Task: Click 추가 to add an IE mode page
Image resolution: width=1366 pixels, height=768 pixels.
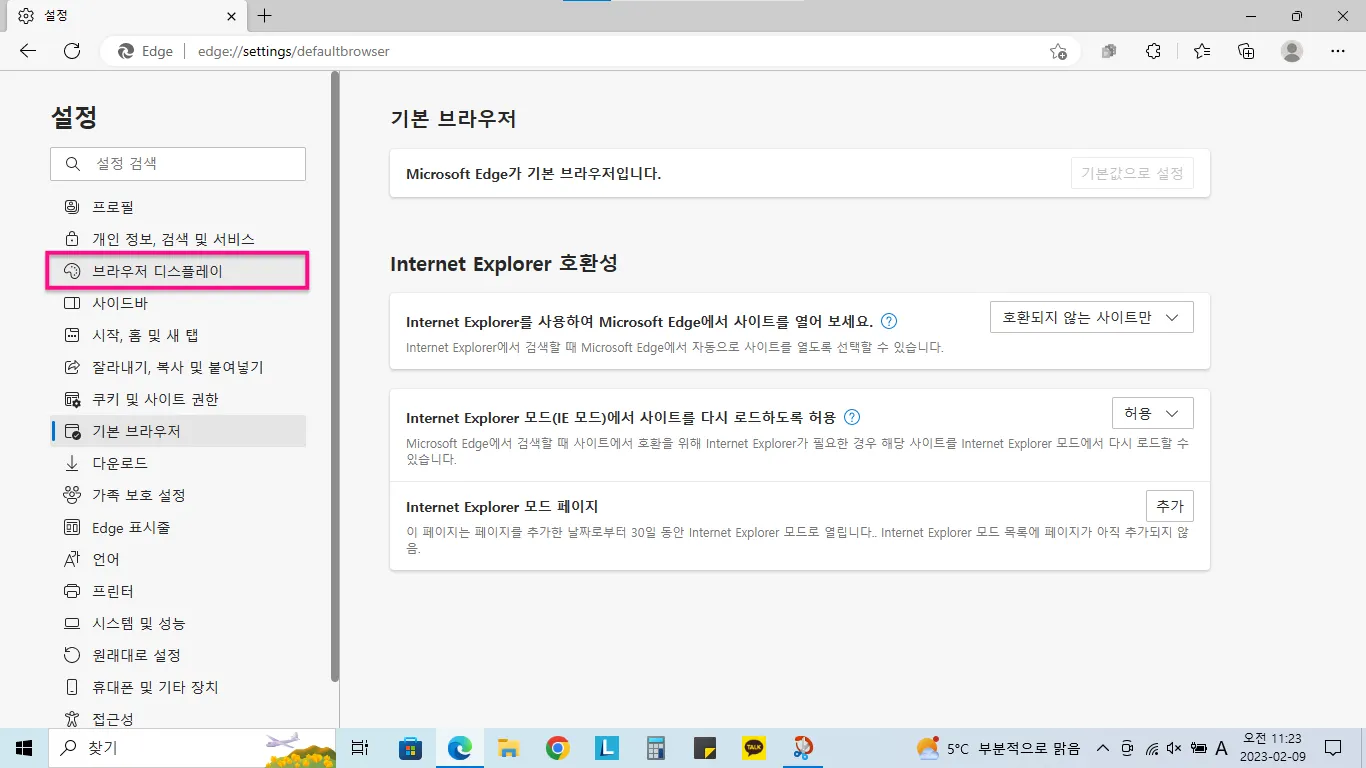Action: coord(1170,506)
